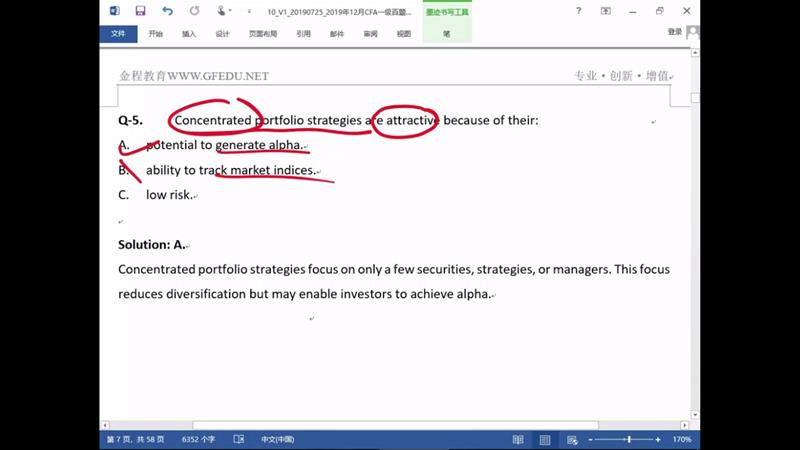The width and height of the screenshot is (800, 450).
Task: Redo the last action
Action: 194,11
